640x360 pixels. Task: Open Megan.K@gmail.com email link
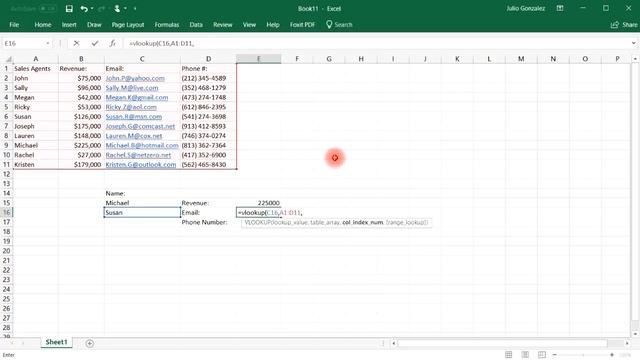click(137, 98)
